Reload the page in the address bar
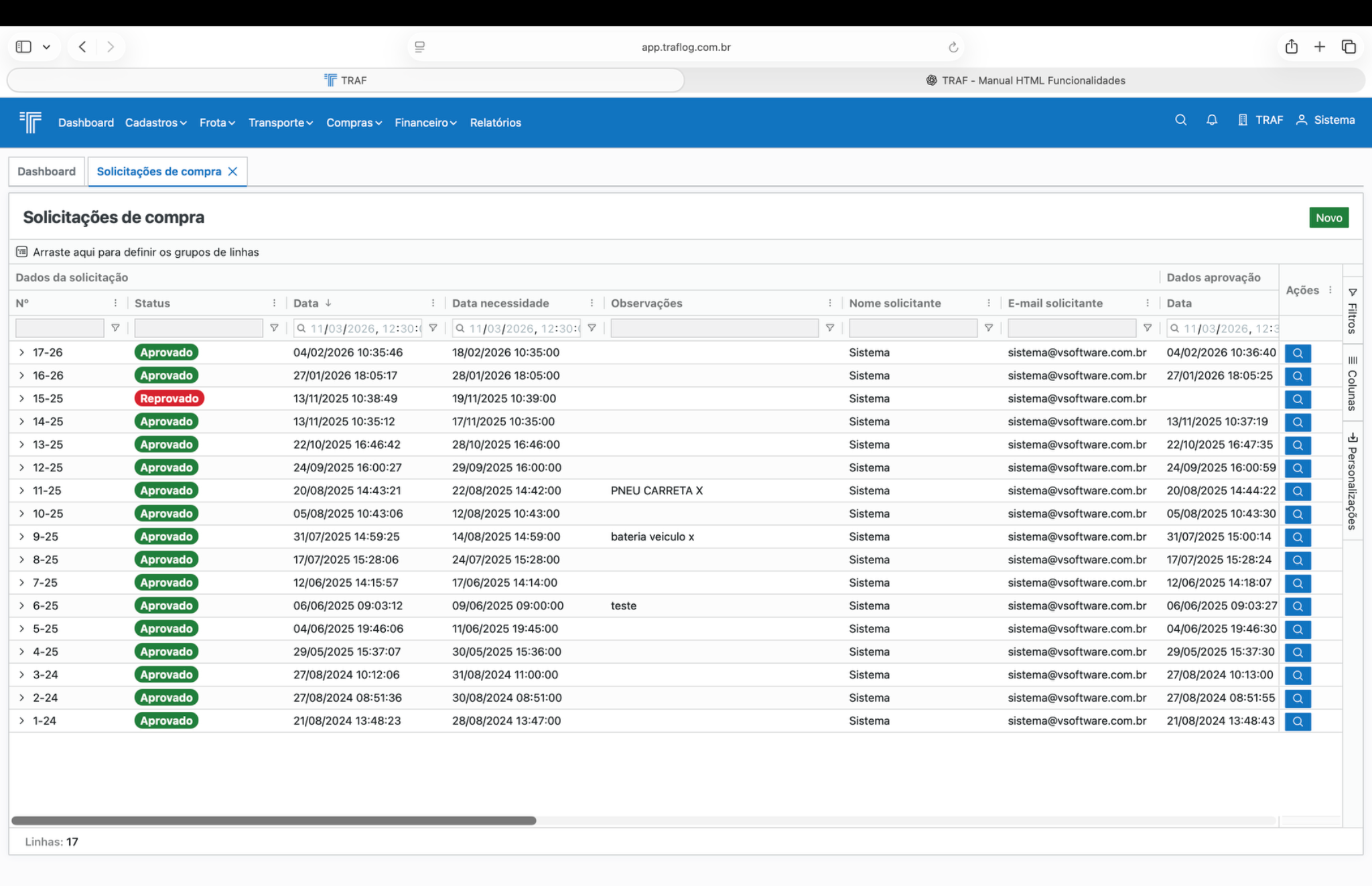 coord(953,47)
